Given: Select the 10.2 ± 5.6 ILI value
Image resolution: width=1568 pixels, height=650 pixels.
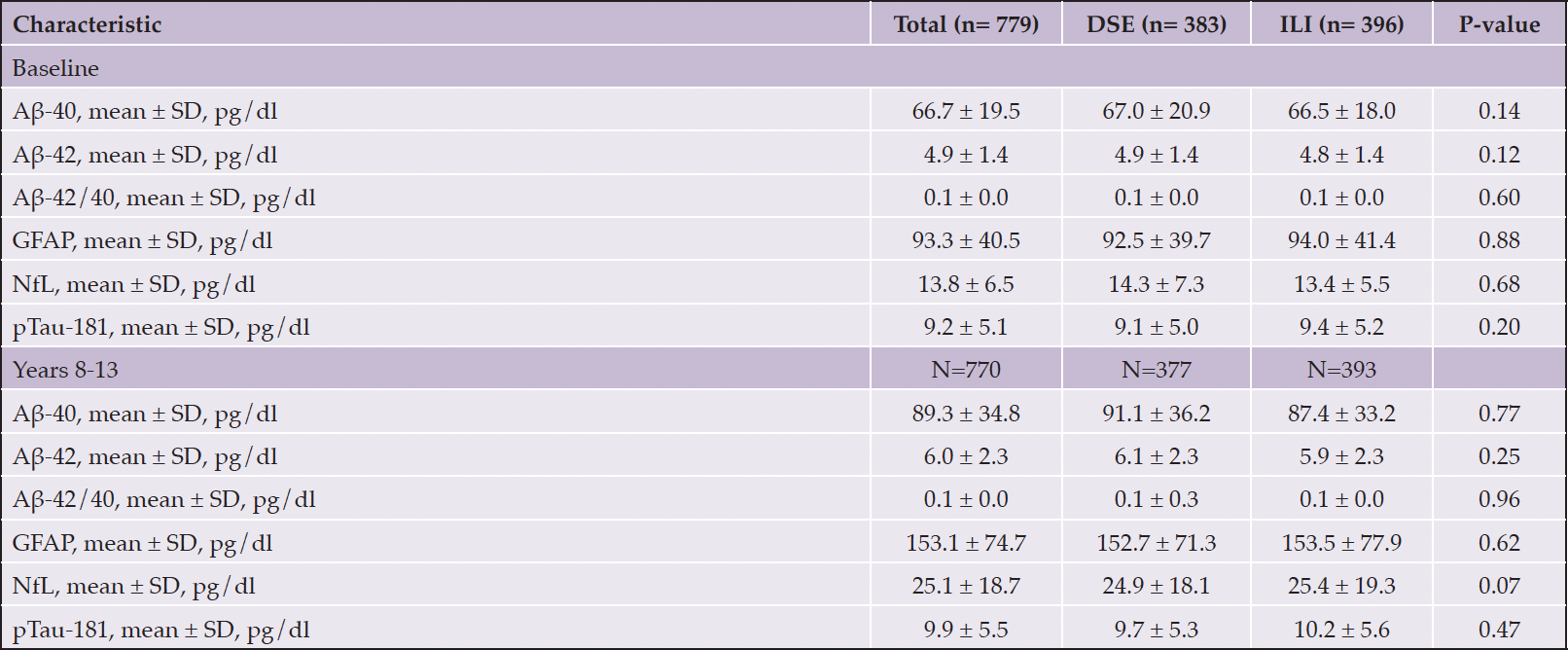Looking at the screenshot, I should click(x=1341, y=630).
